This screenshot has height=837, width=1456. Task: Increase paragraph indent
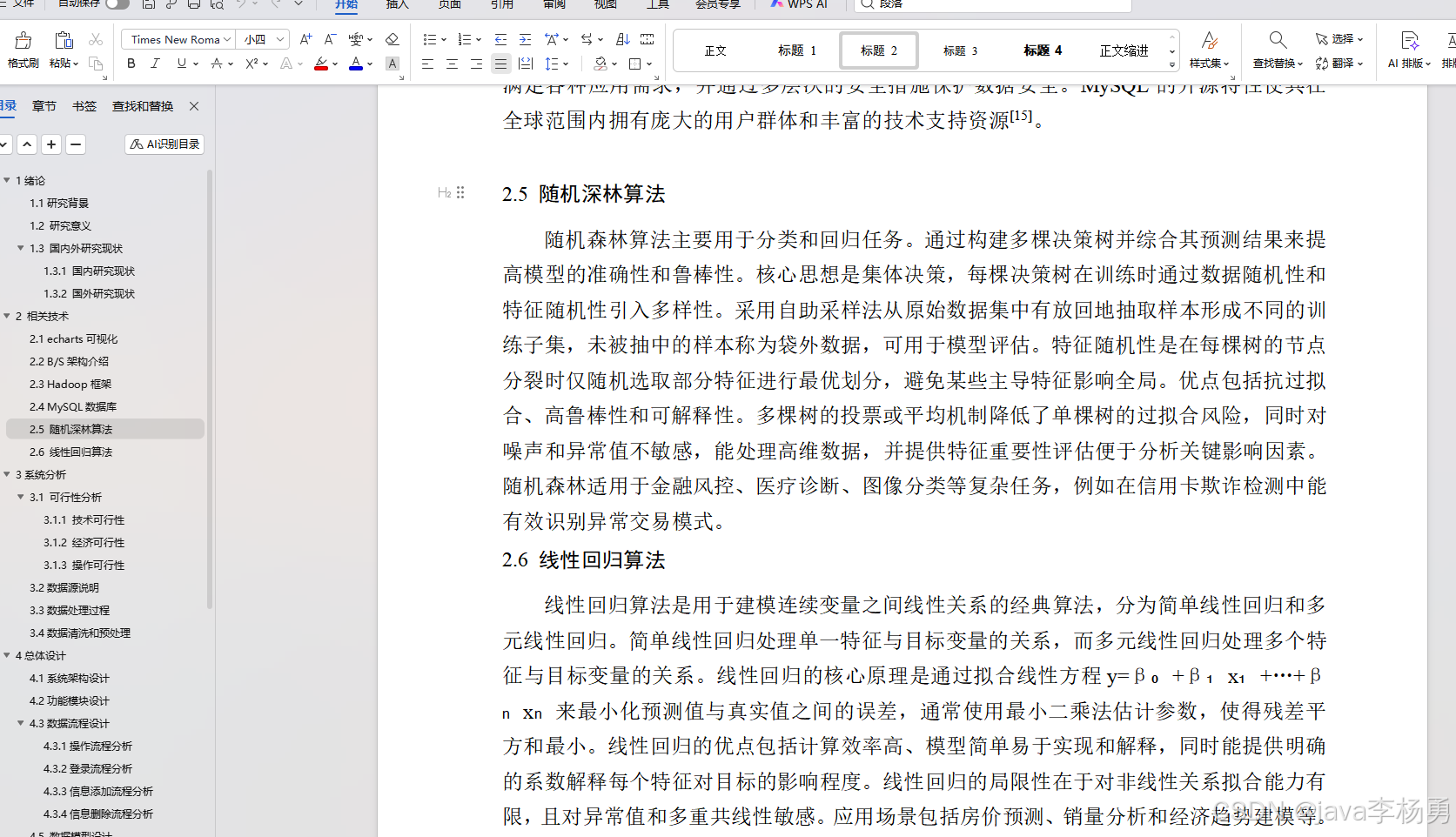point(525,39)
